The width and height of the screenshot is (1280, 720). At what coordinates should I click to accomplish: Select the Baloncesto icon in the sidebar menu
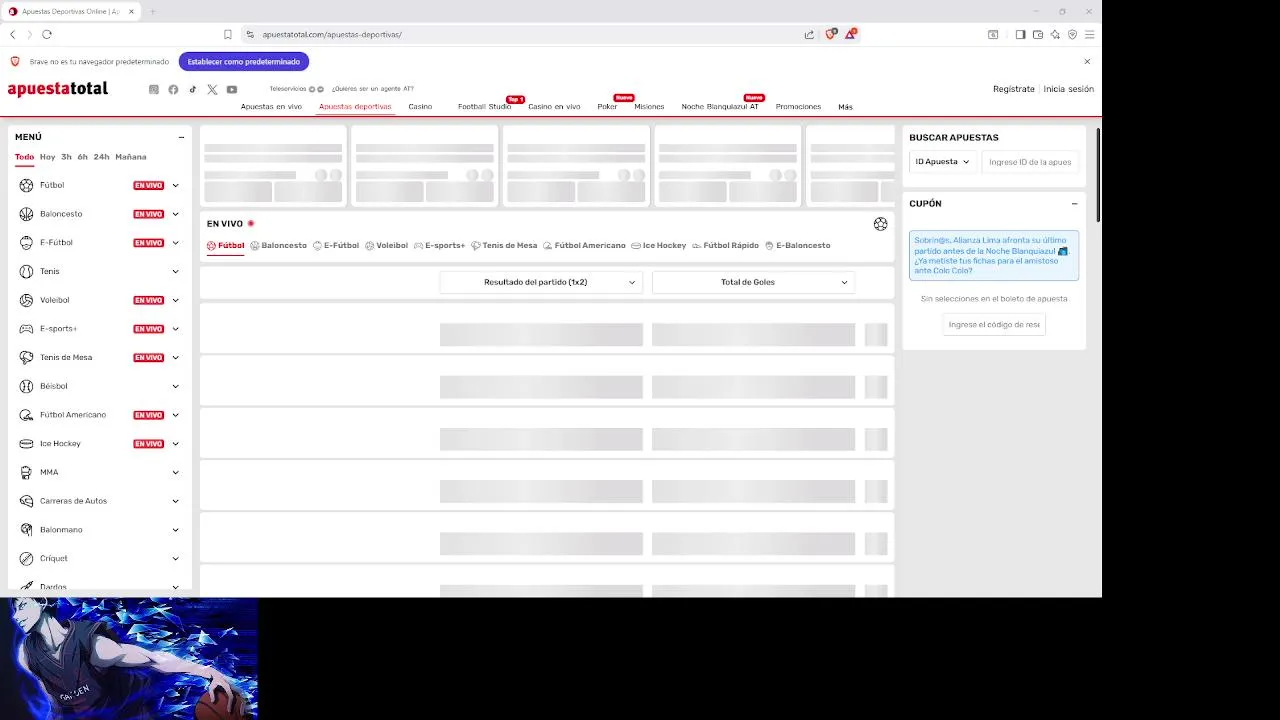26,214
